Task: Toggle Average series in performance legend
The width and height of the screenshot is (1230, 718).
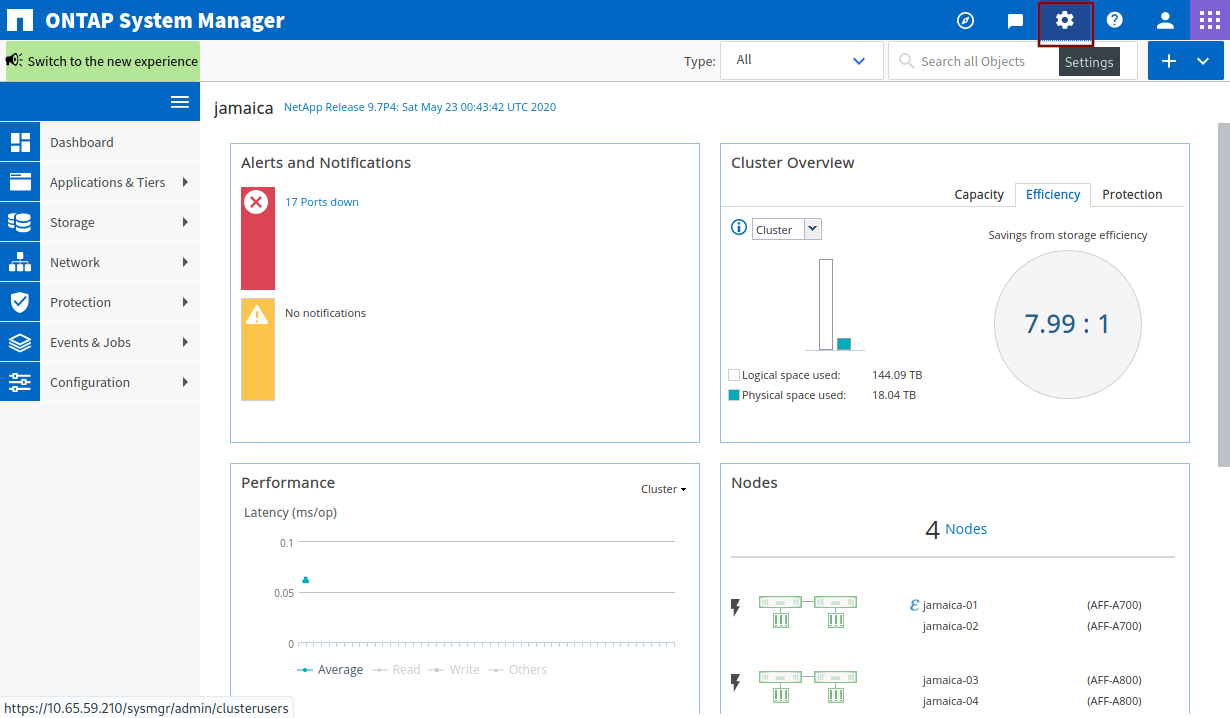Action: pos(330,670)
